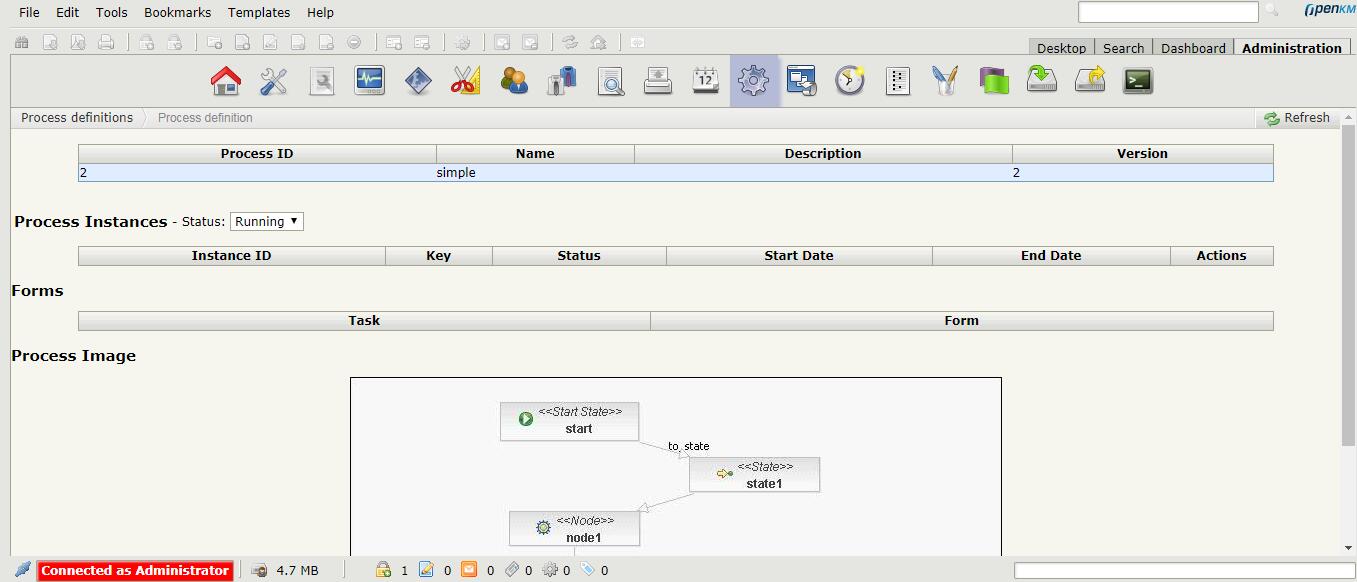
Task: Click the red house Home icon
Action: click(226, 81)
